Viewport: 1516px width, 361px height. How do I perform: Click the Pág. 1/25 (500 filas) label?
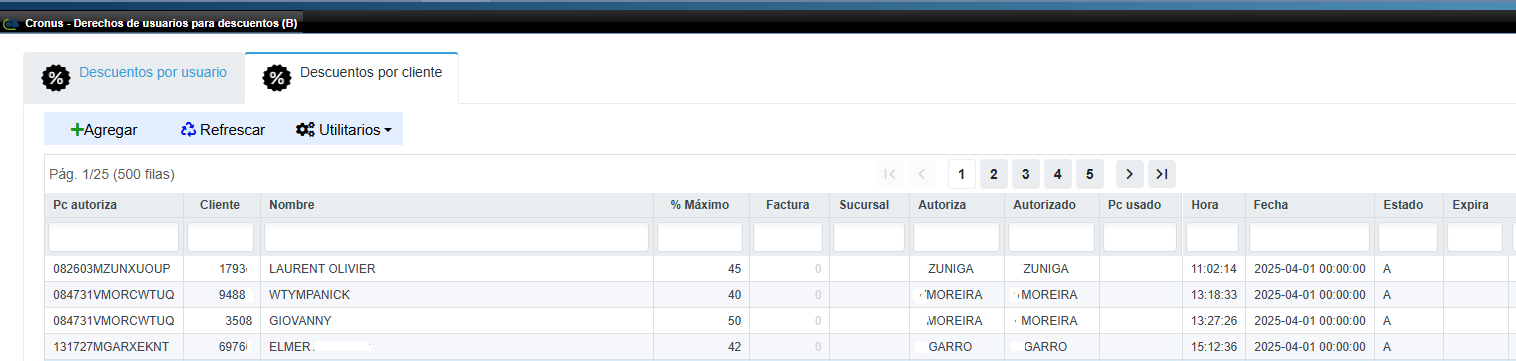(x=112, y=174)
